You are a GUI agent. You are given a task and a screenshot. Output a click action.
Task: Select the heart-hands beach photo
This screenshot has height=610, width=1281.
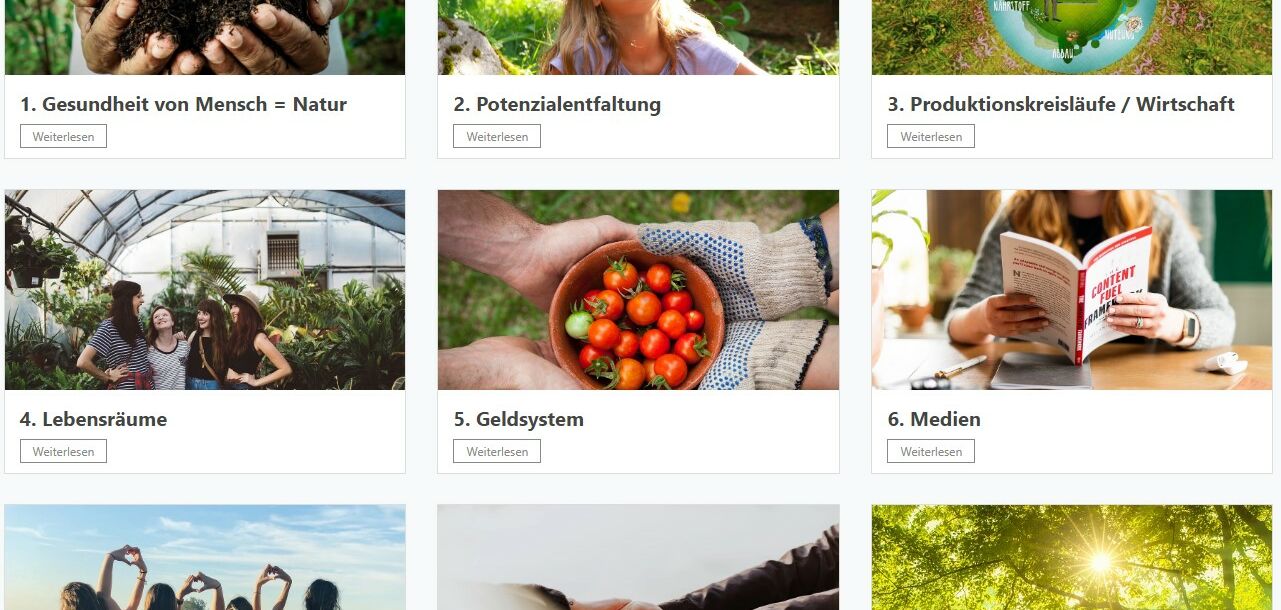[x=205, y=557]
